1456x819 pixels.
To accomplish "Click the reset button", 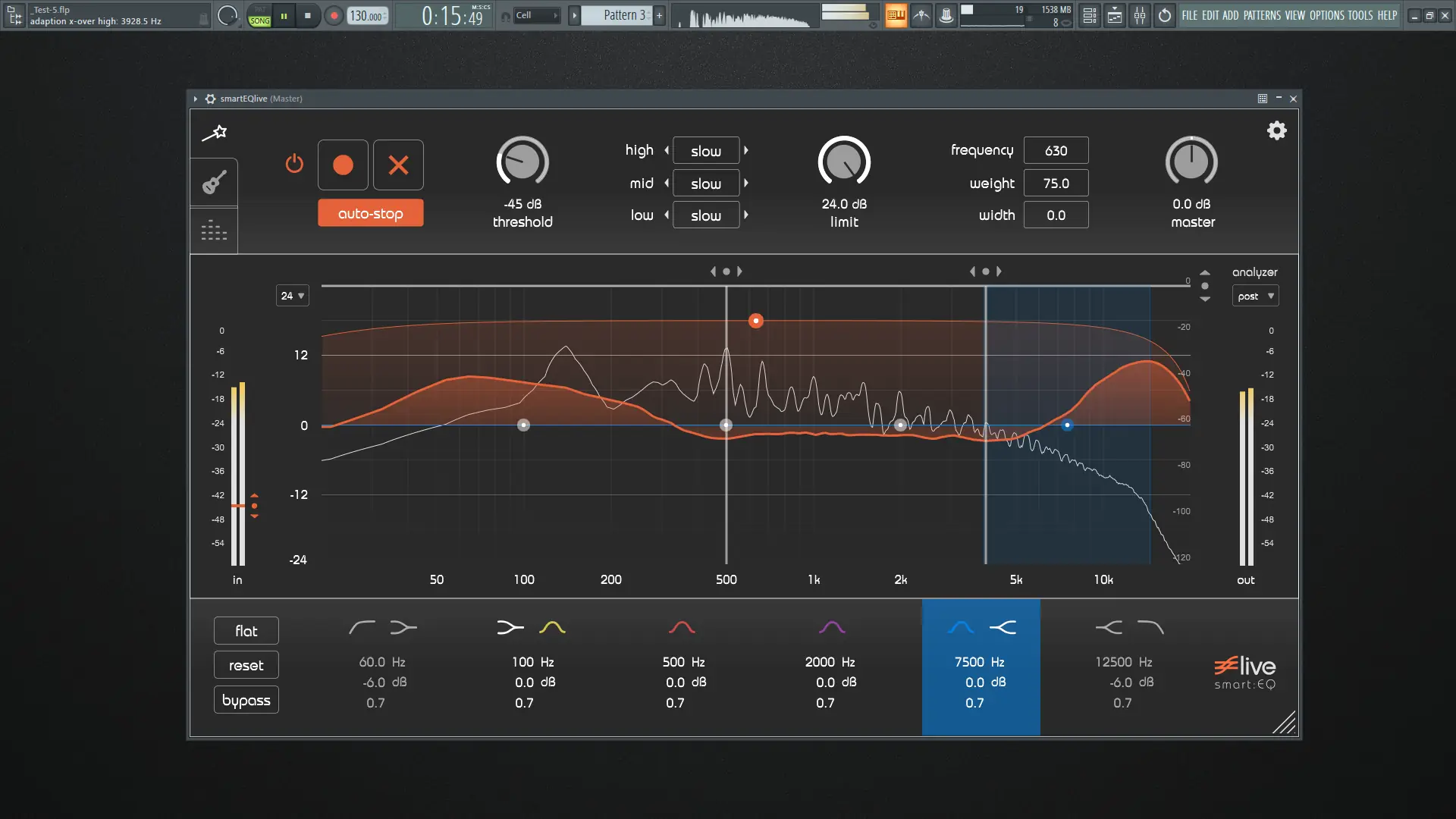I will (246, 665).
